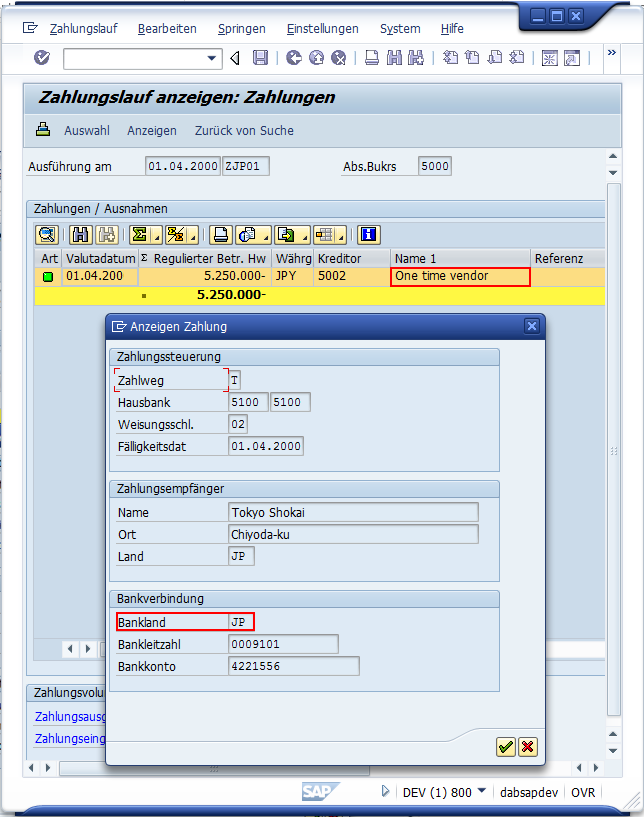Click the Create New Session icon

point(550,58)
